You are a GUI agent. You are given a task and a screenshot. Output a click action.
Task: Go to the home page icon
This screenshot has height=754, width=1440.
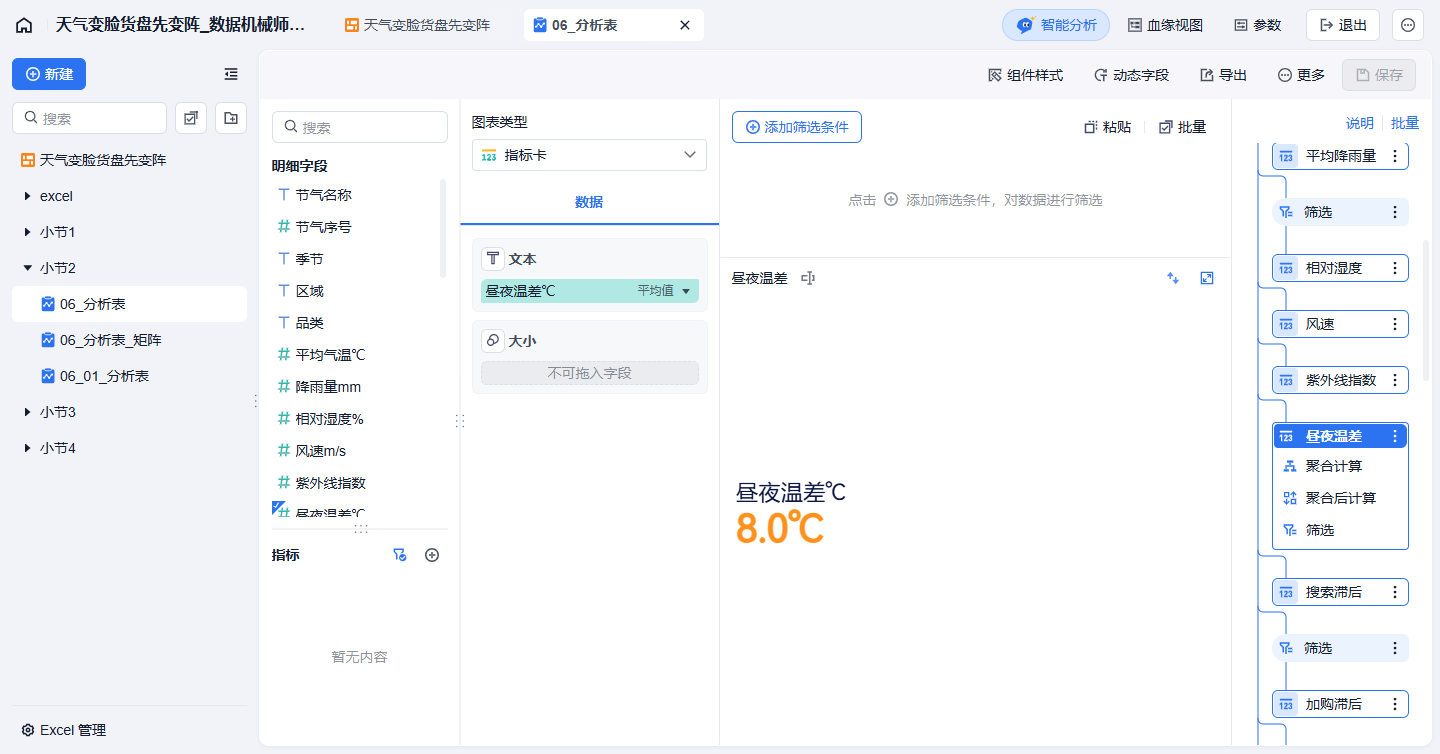coord(24,25)
